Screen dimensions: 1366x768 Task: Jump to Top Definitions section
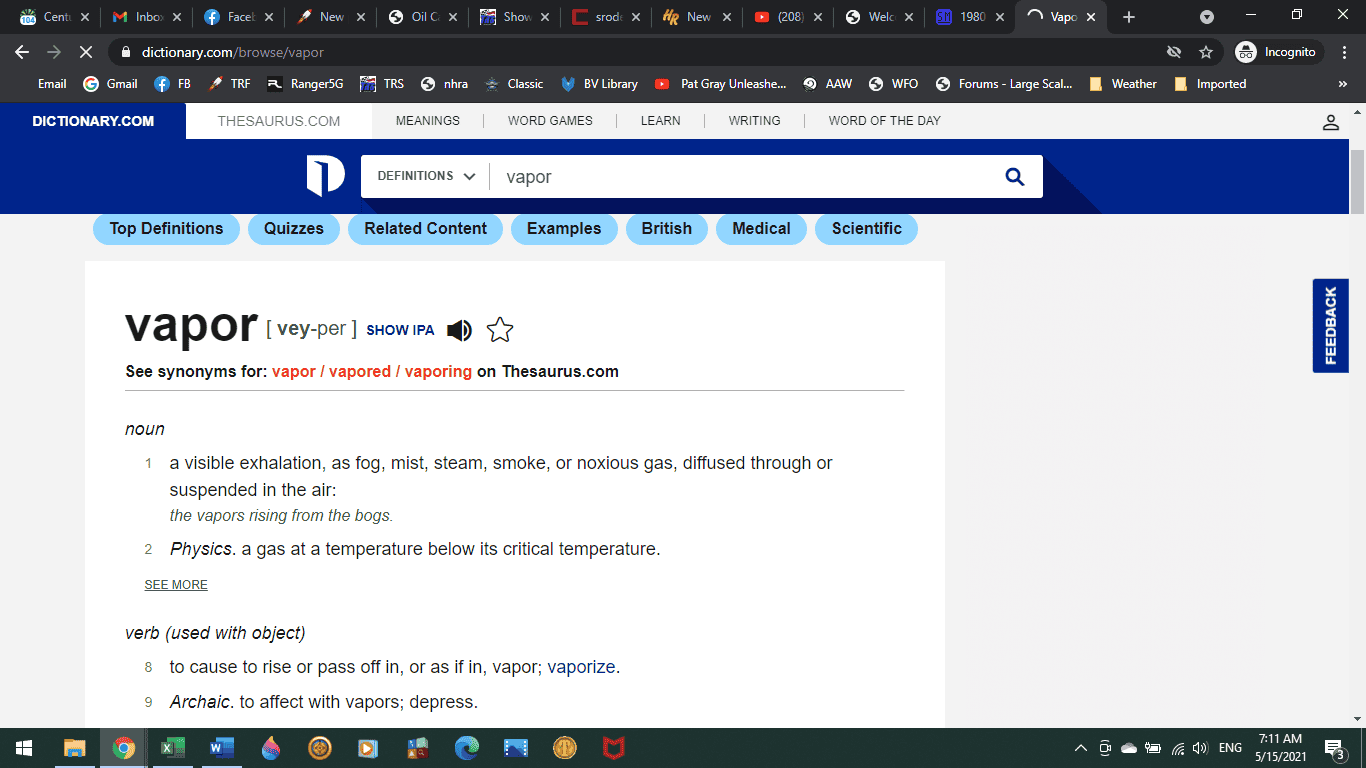click(x=166, y=229)
